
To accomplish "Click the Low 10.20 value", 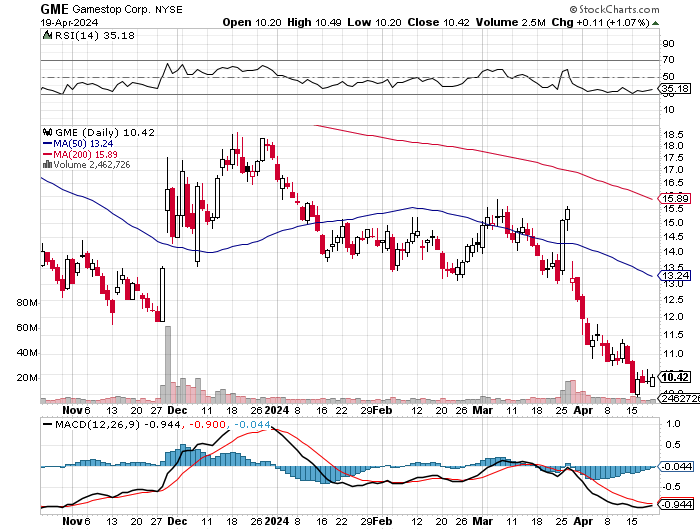I will click(374, 22).
